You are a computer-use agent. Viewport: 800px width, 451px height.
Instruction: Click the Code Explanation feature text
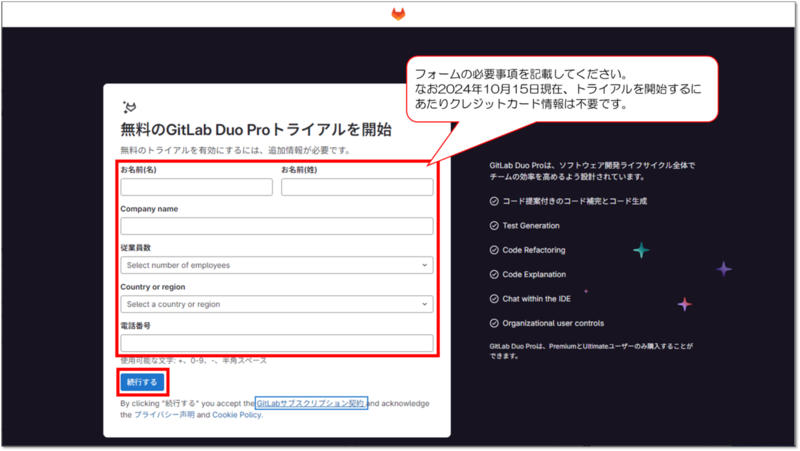[534, 274]
